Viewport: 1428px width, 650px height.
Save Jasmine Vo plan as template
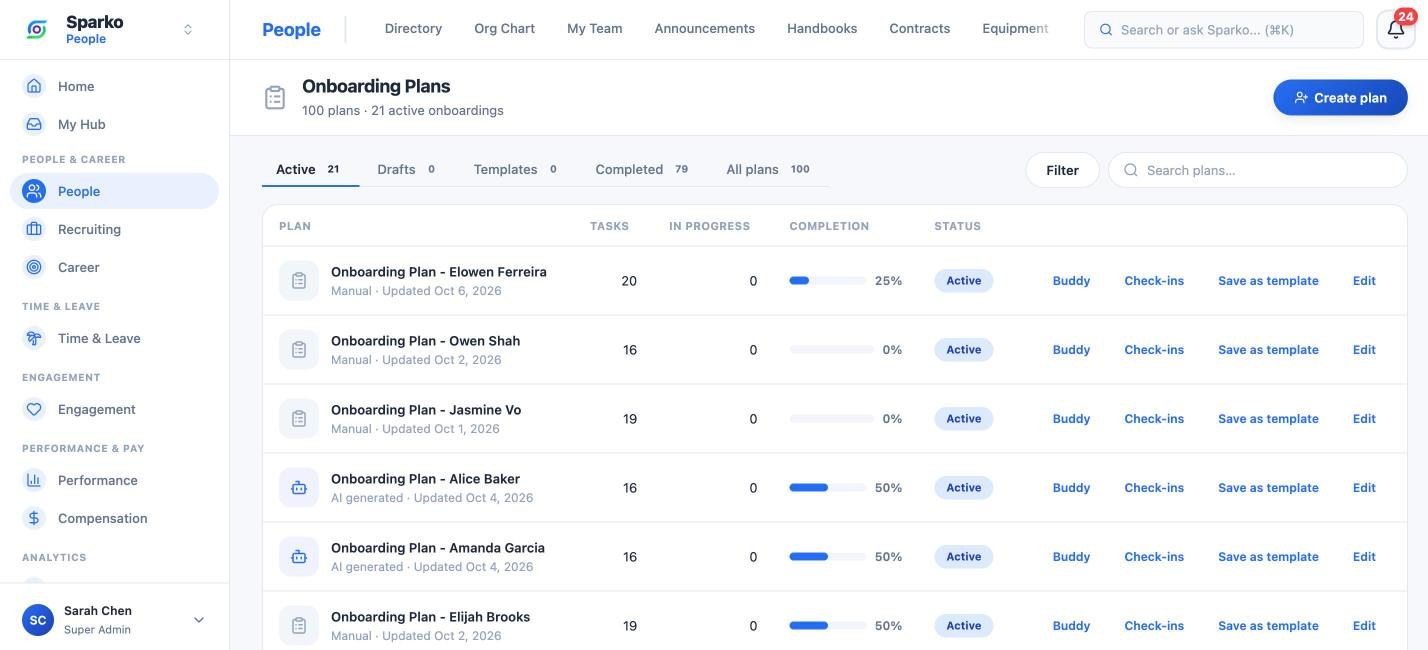[1268, 419]
